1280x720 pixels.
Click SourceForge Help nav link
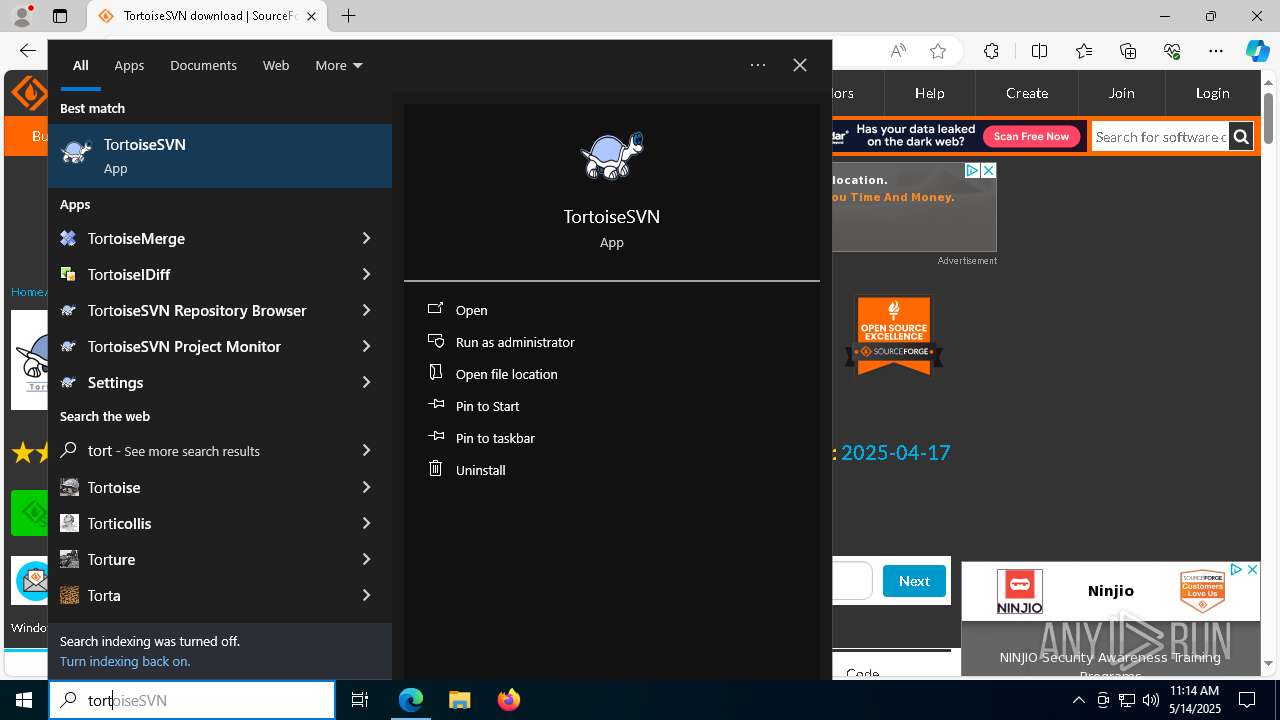pyautogui.click(x=929, y=93)
